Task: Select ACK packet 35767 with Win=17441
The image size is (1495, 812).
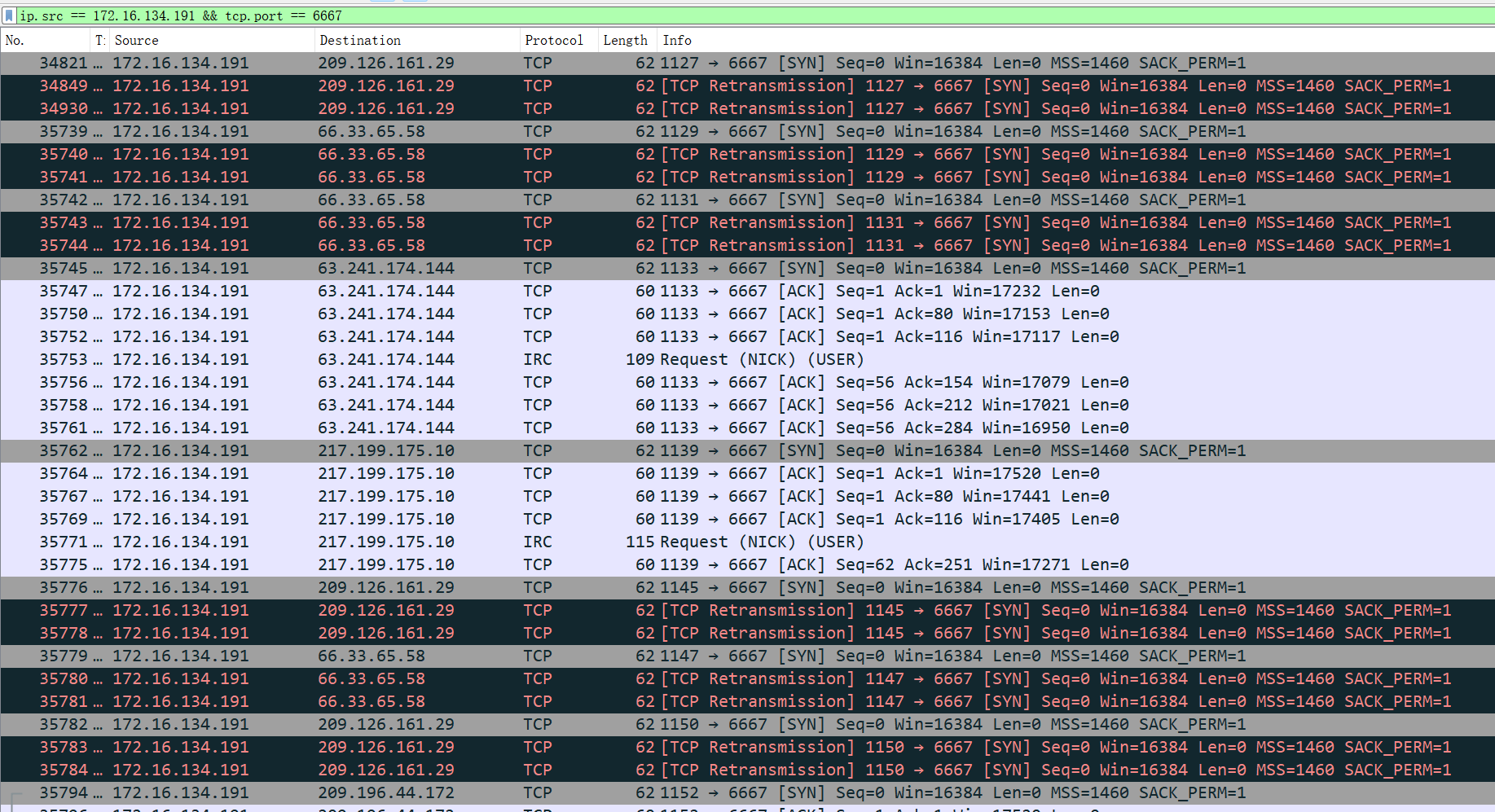Action: [x=747, y=496]
